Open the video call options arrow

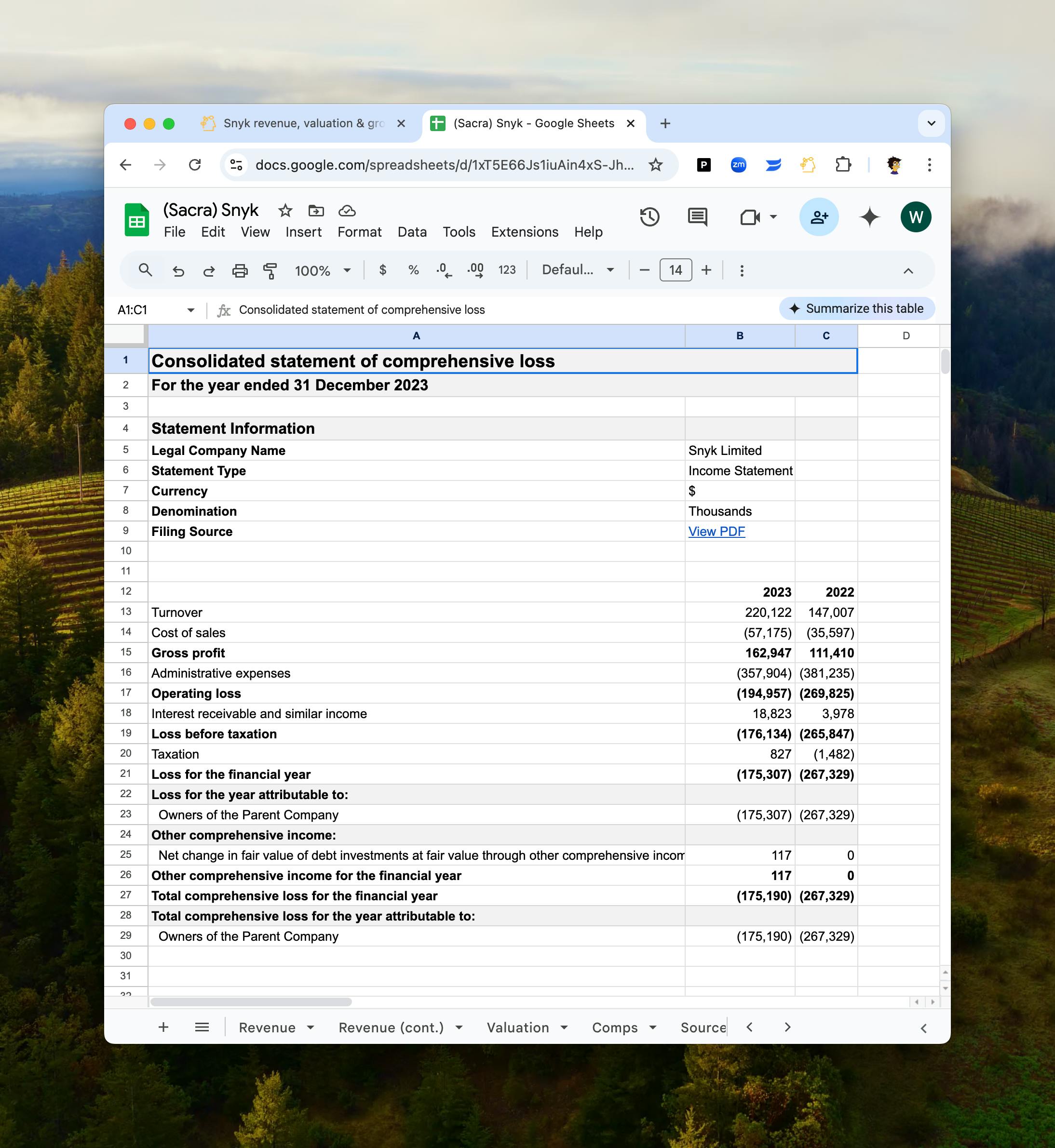[x=773, y=217]
